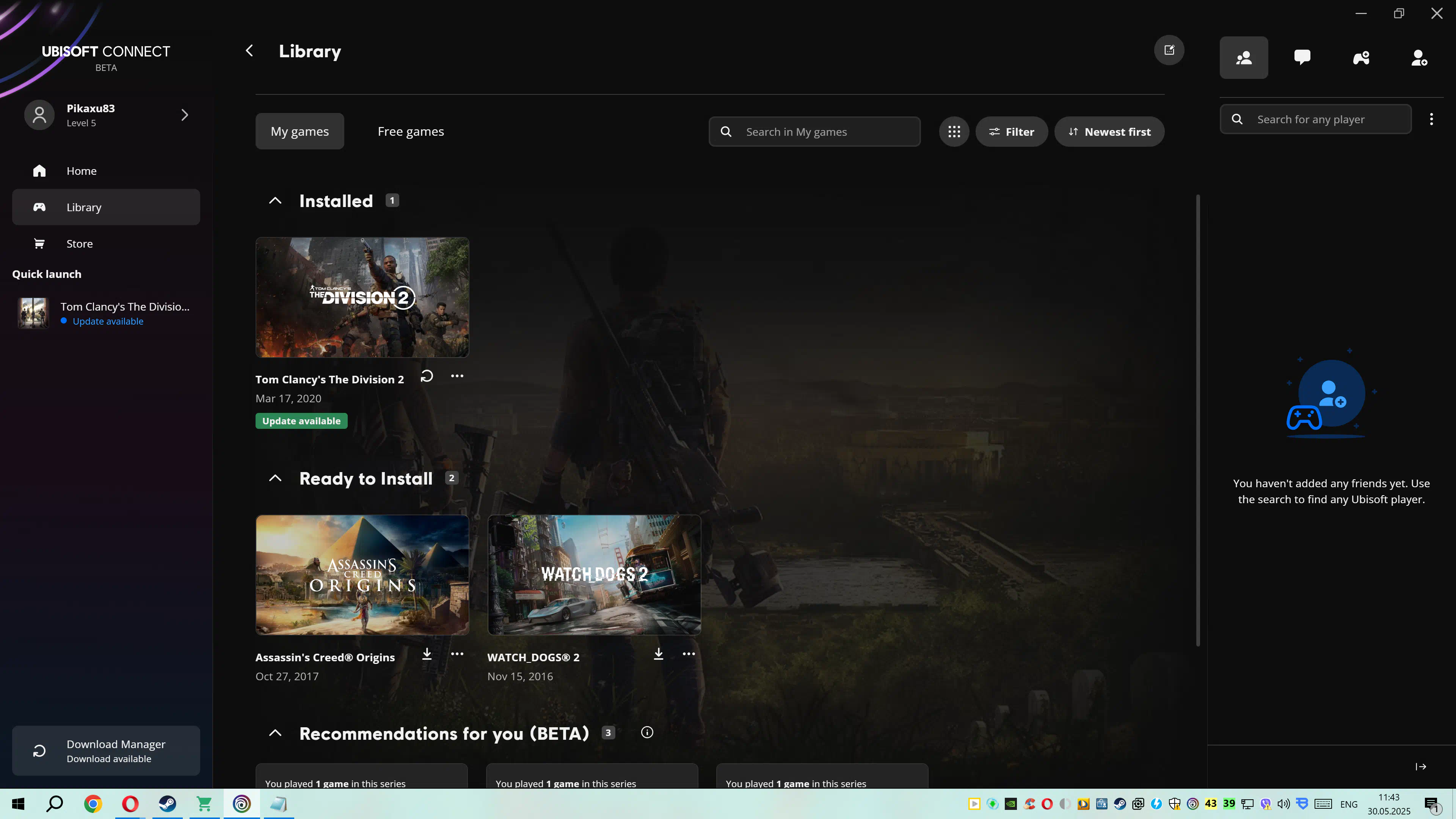1456x819 pixels.
Task: Open the Windows Start menu
Action: pos(18,804)
